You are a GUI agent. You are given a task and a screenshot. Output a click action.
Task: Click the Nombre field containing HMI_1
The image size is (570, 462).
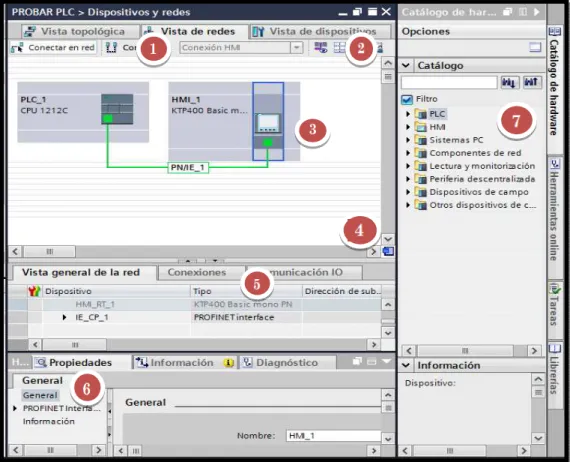(333, 435)
